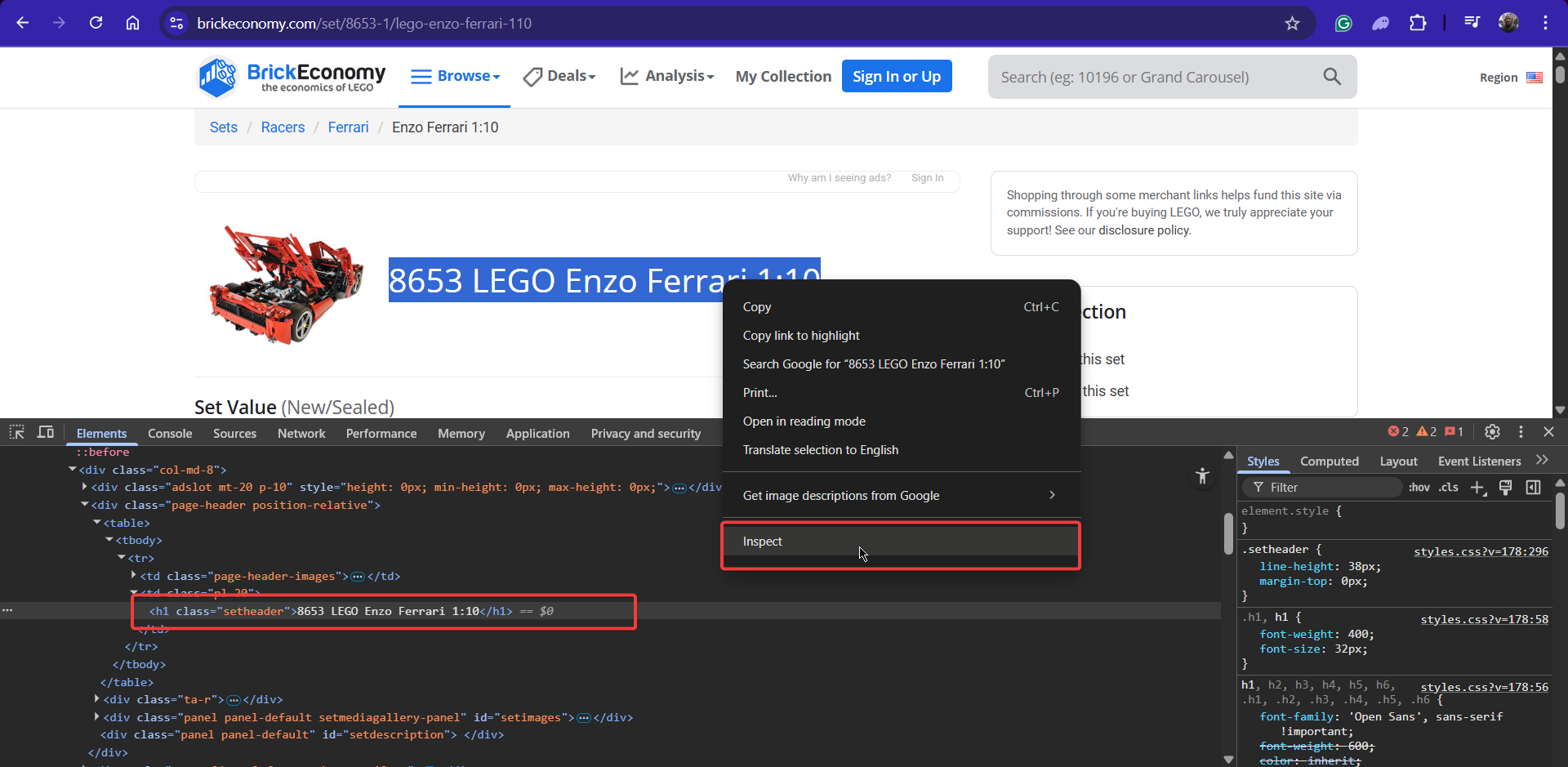Open the DevTools three-dot customize menu
The height and width of the screenshot is (767, 1568).
tap(1521, 432)
